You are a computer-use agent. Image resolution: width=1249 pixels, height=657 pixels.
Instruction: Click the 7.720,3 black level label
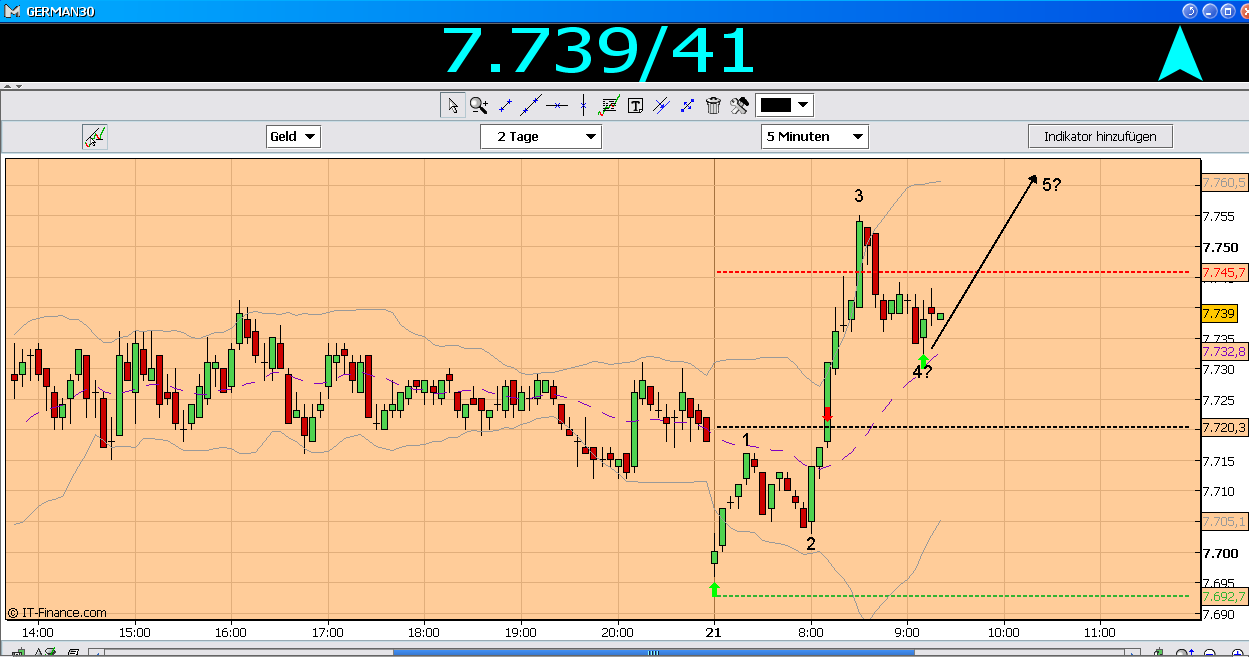[1224, 428]
